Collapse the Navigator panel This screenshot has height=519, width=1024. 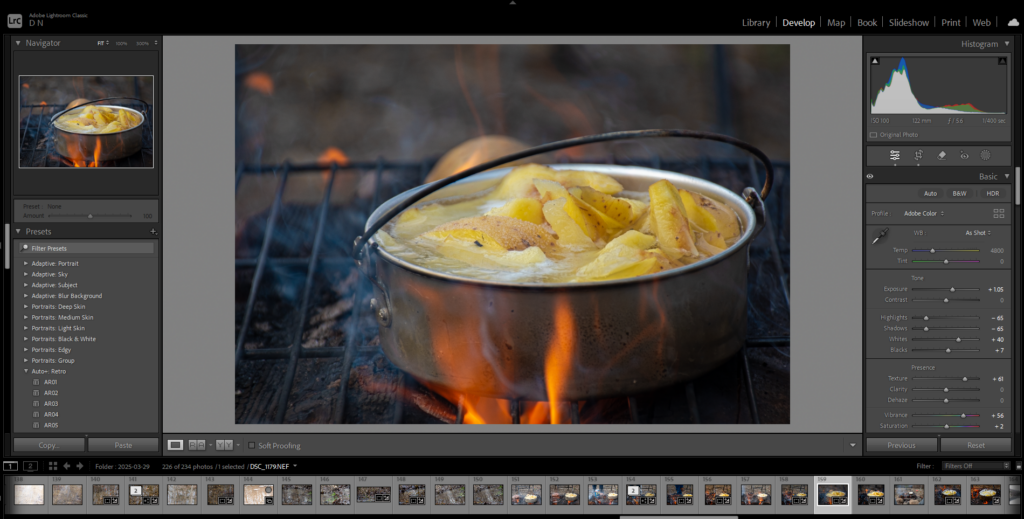point(18,43)
